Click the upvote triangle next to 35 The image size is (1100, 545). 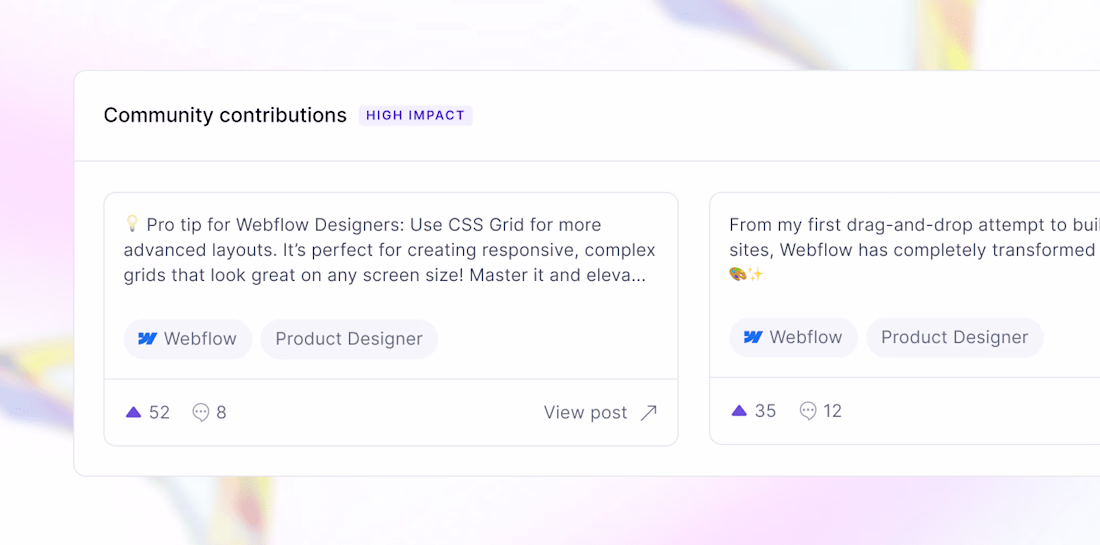739,410
